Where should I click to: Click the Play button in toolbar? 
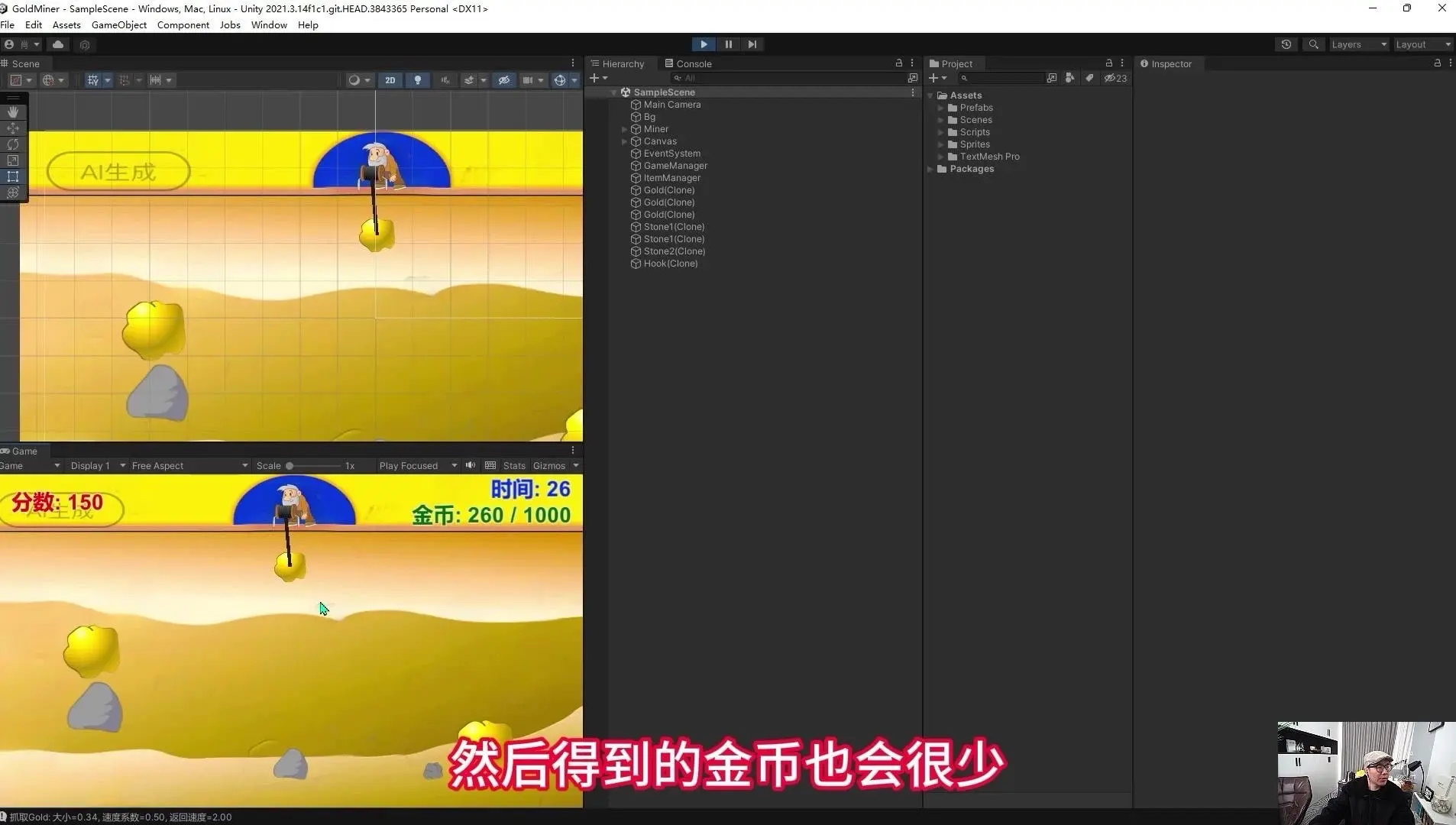click(704, 44)
